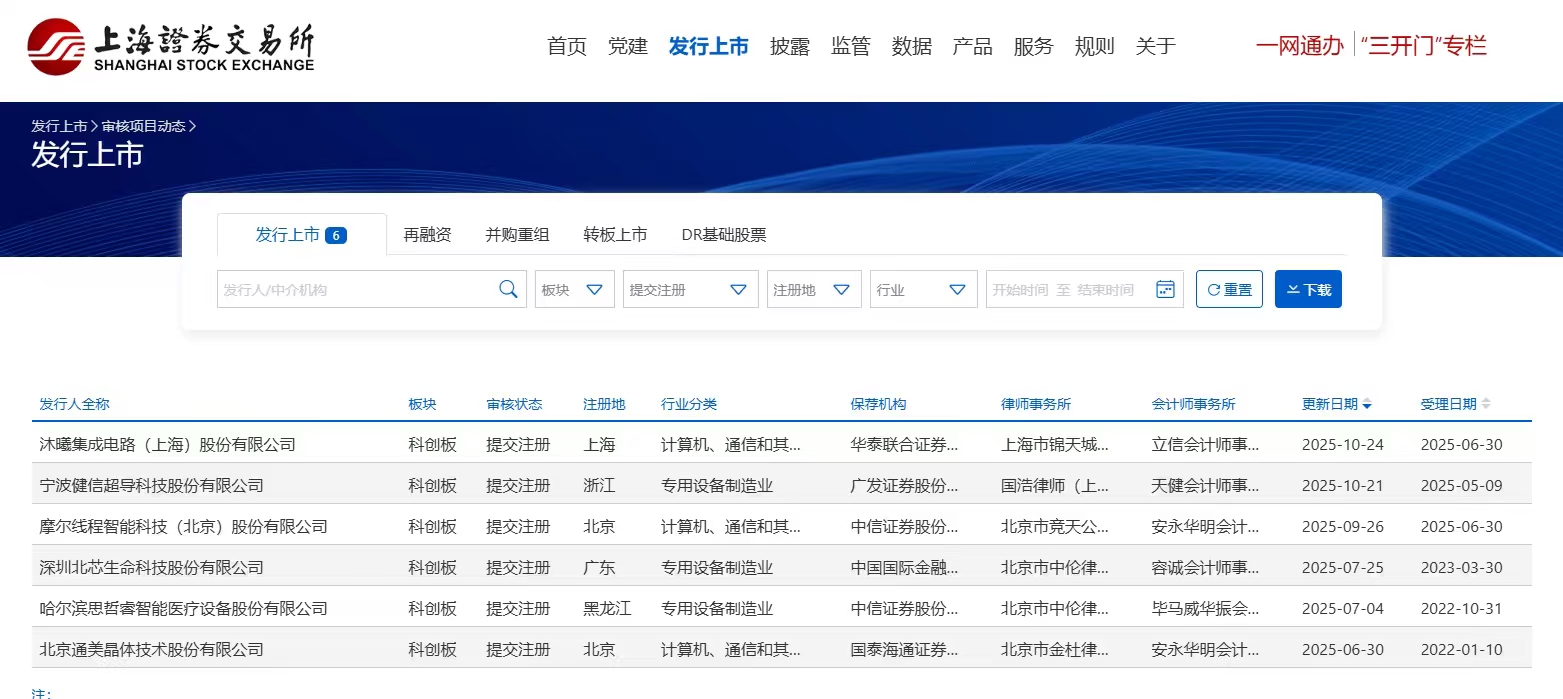This screenshot has height=699, width=1563.
Task: Click the Shanghai Stock Exchange logo
Action: 171,46
